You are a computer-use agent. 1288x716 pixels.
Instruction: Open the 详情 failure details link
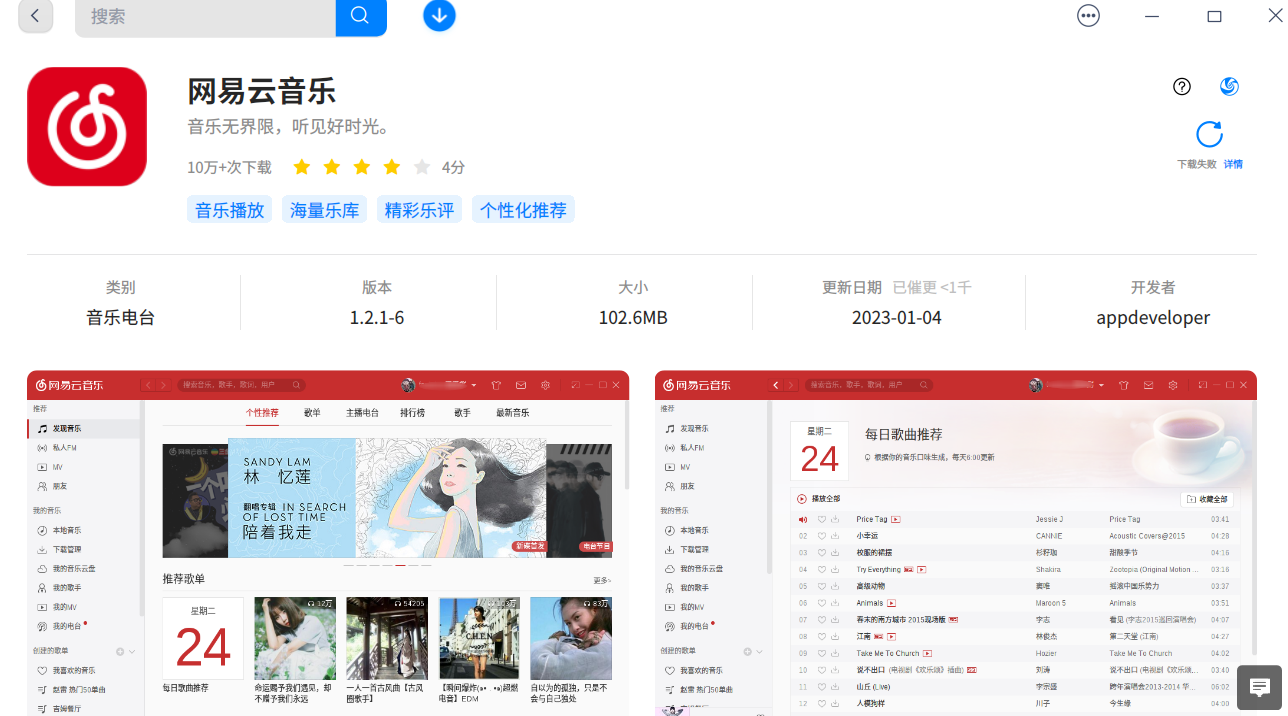[x=1233, y=164]
